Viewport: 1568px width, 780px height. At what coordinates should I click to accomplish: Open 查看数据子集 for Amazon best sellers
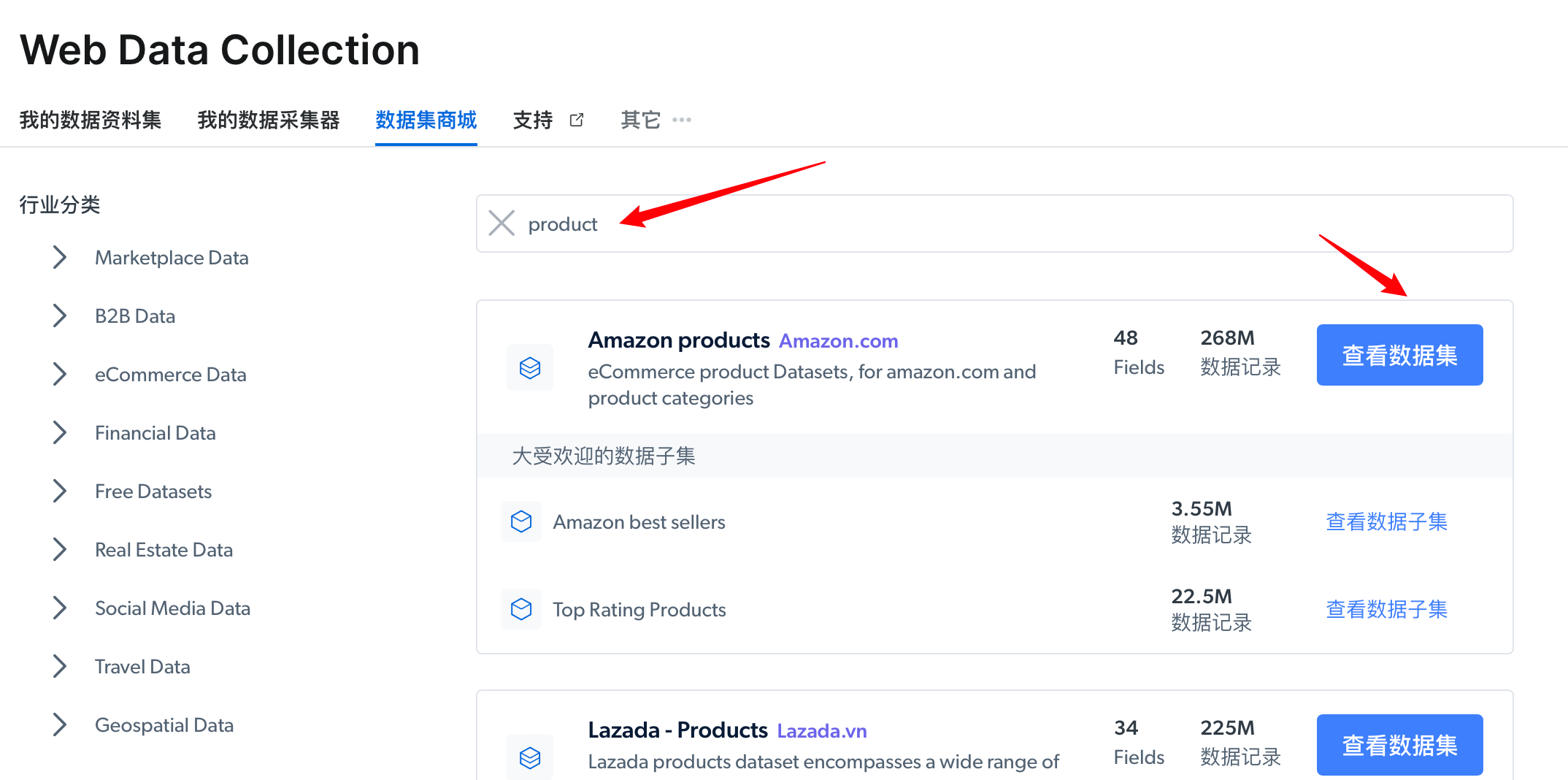coord(1386,521)
